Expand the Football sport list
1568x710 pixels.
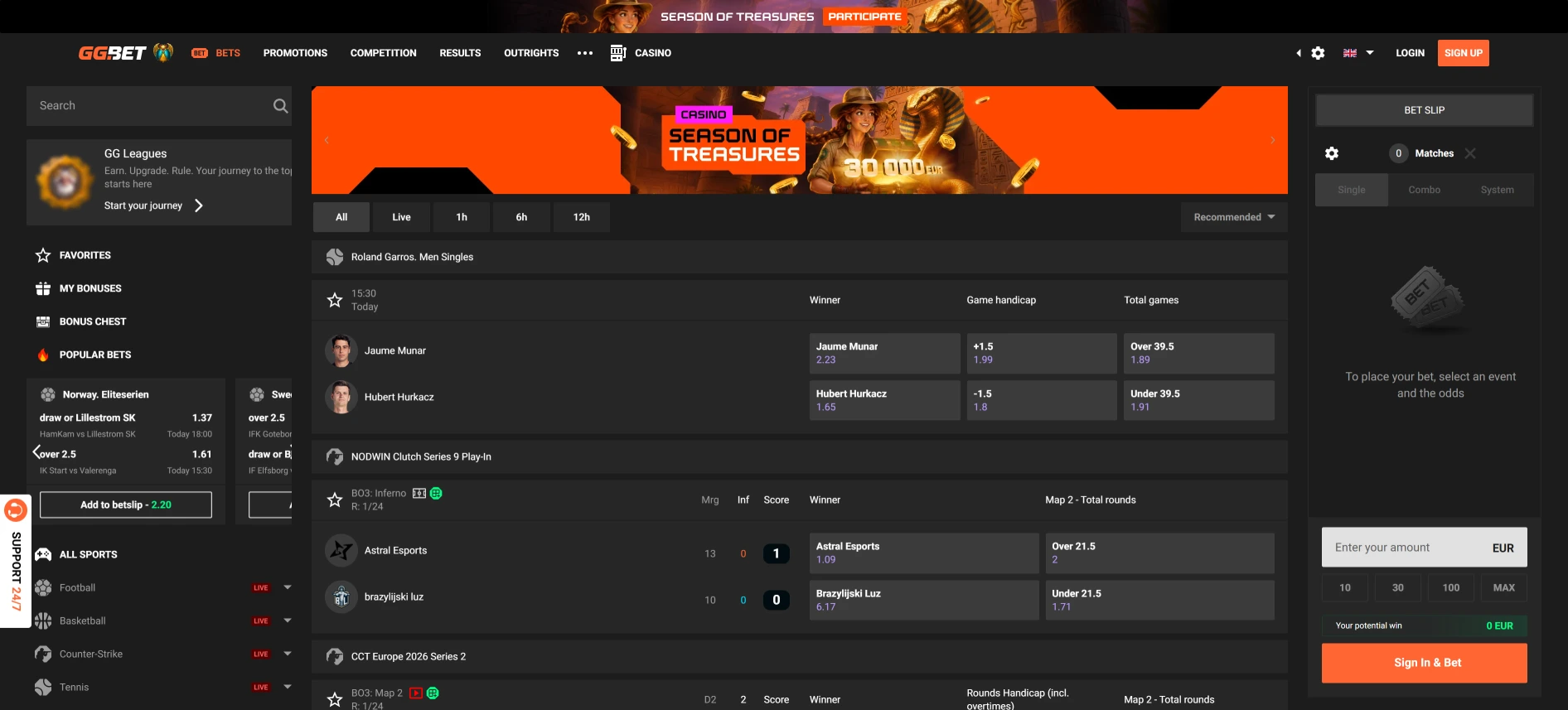pyautogui.click(x=288, y=587)
